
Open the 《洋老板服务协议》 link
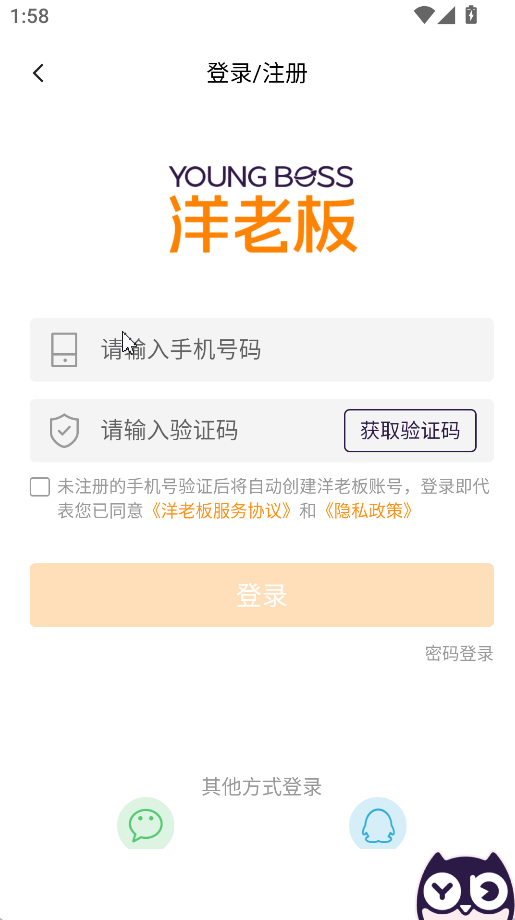tap(221, 511)
